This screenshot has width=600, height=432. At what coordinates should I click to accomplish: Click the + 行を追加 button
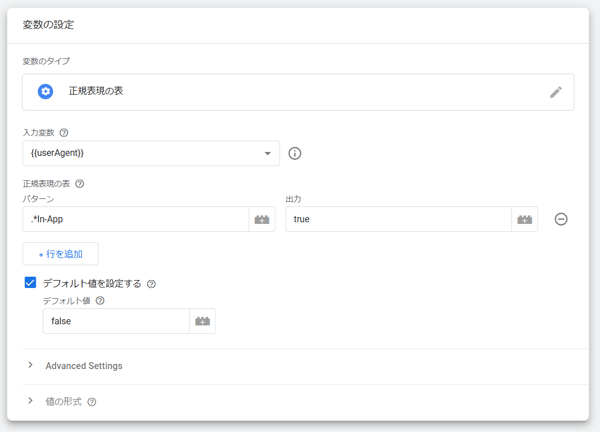[x=60, y=254]
